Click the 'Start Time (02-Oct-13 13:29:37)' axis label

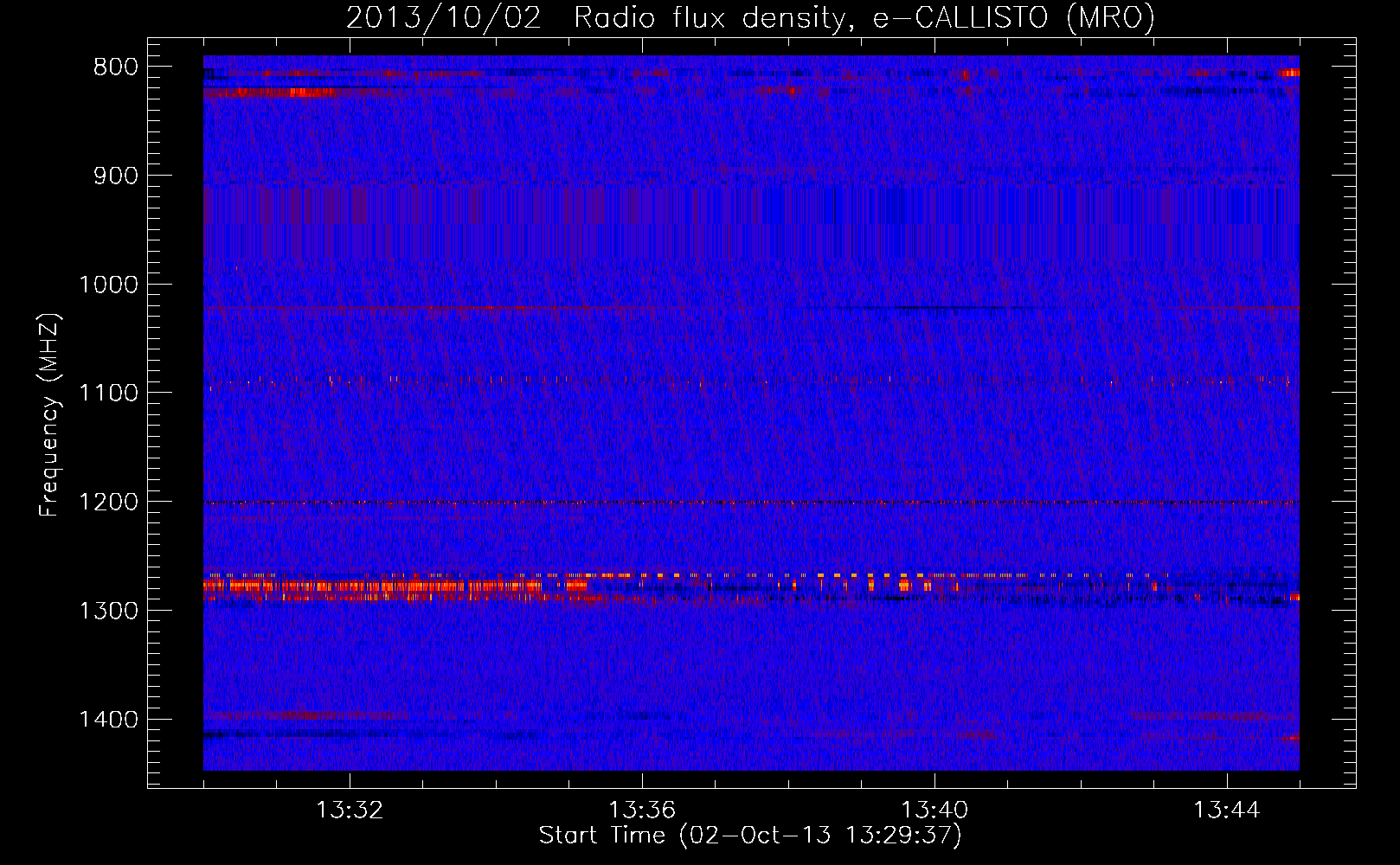pyautogui.click(x=750, y=836)
